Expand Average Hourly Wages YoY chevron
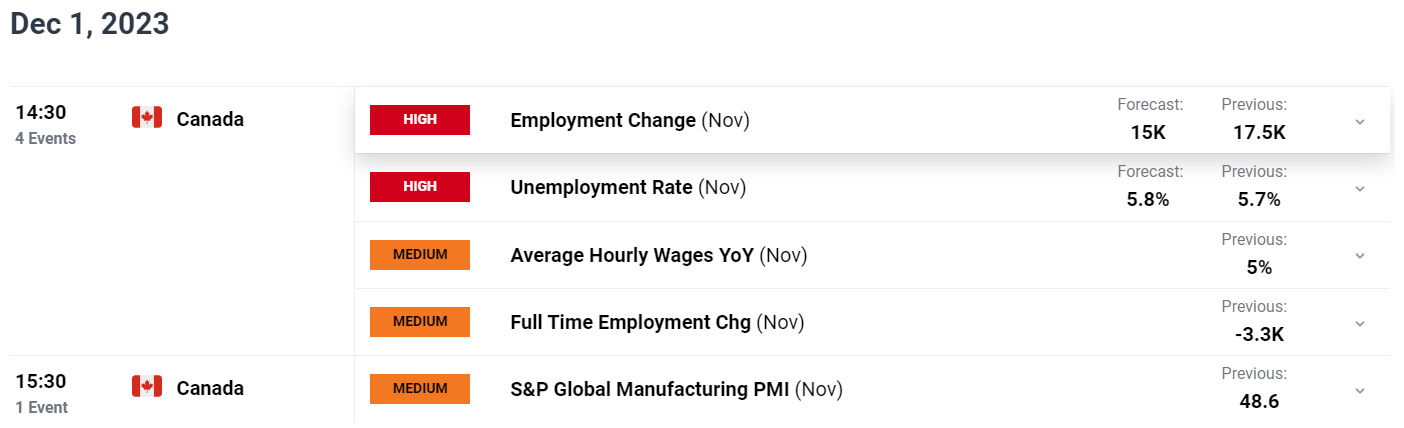This screenshot has width=1404, height=428. 1359,255
